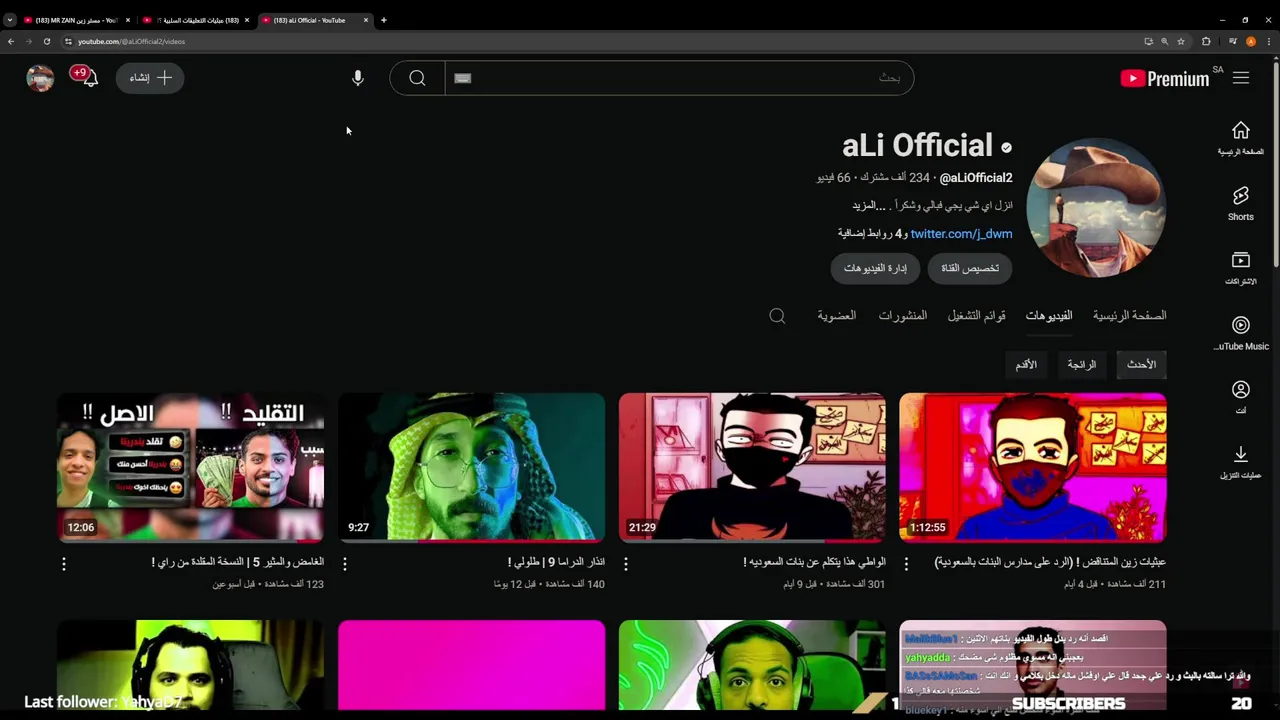This screenshot has height=720, width=1280.
Task: Click the @aLiOfficial2 channel handle
Action: [x=976, y=178]
